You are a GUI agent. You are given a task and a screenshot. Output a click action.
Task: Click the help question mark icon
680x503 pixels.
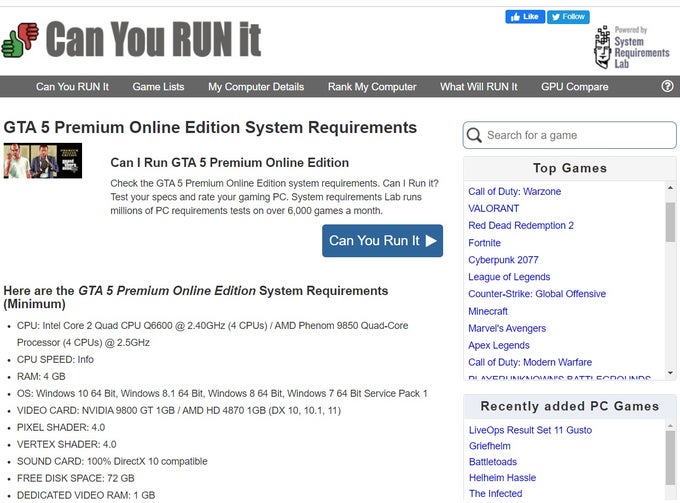point(668,87)
